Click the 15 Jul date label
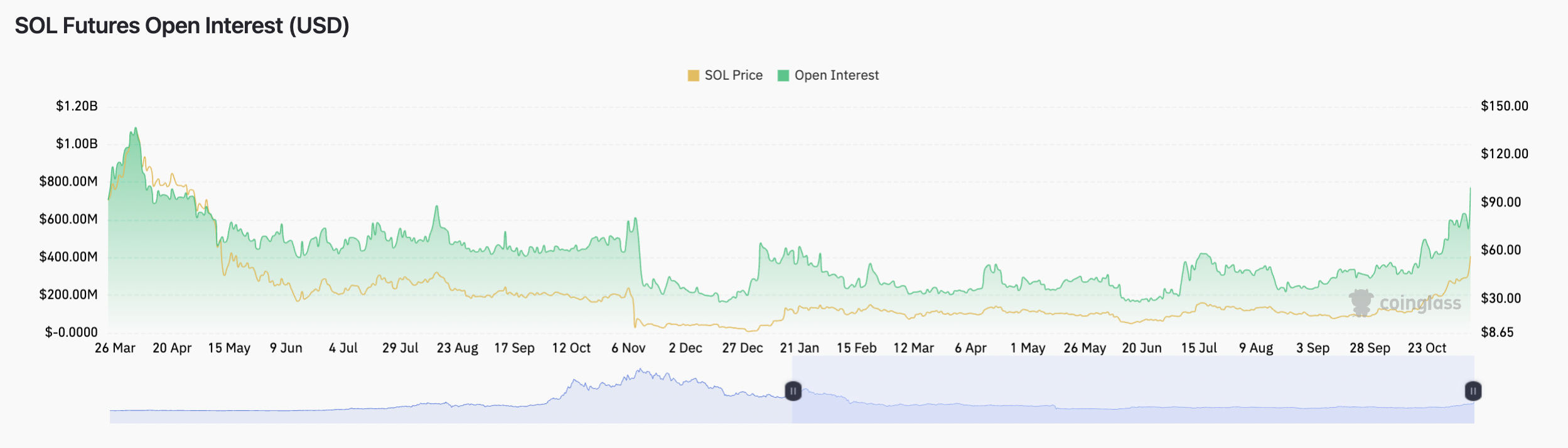The width and height of the screenshot is (1568, 448). pos(1199,348)
